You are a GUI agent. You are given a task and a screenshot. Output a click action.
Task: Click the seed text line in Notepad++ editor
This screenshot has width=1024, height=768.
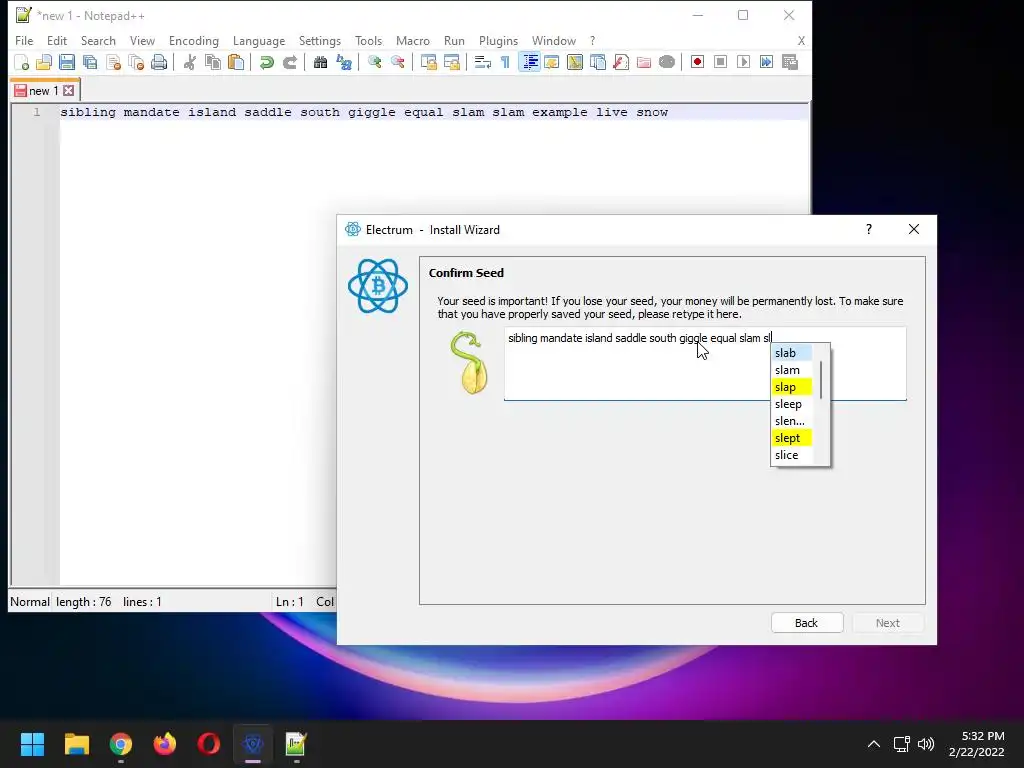click(x=364, y=112)
